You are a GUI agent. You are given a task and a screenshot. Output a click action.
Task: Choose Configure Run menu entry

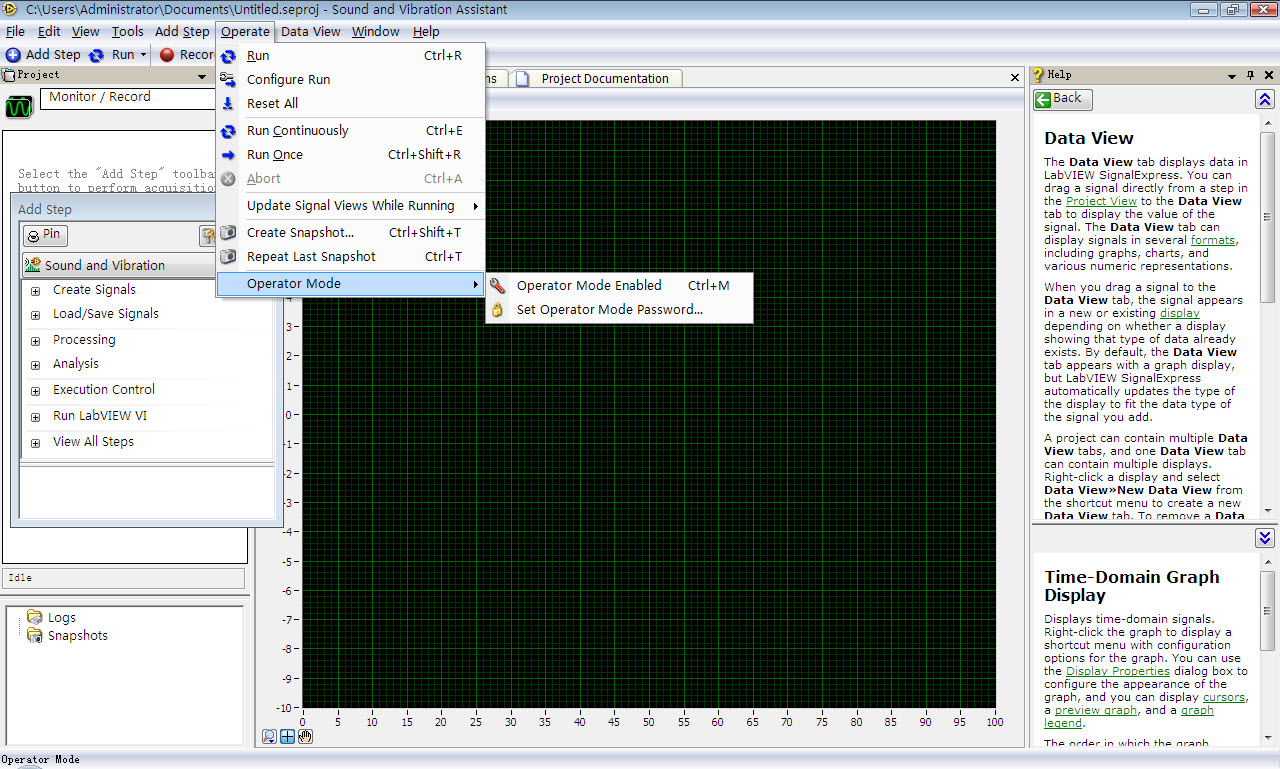(351, 80)
